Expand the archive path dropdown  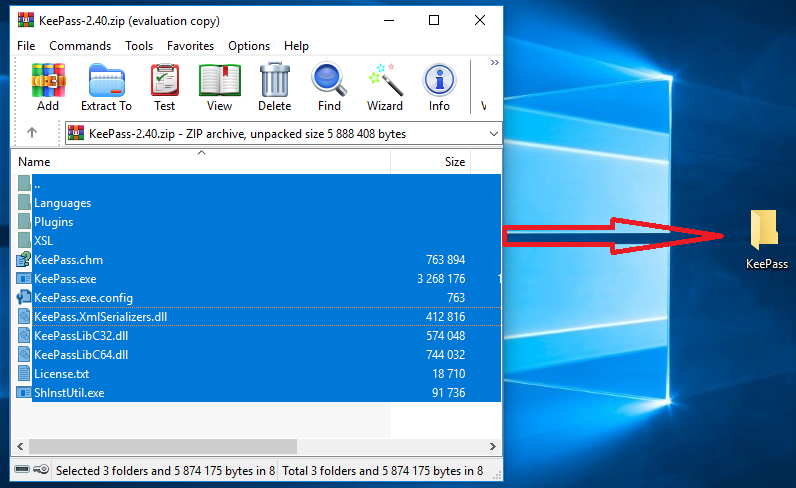(493, 133)
